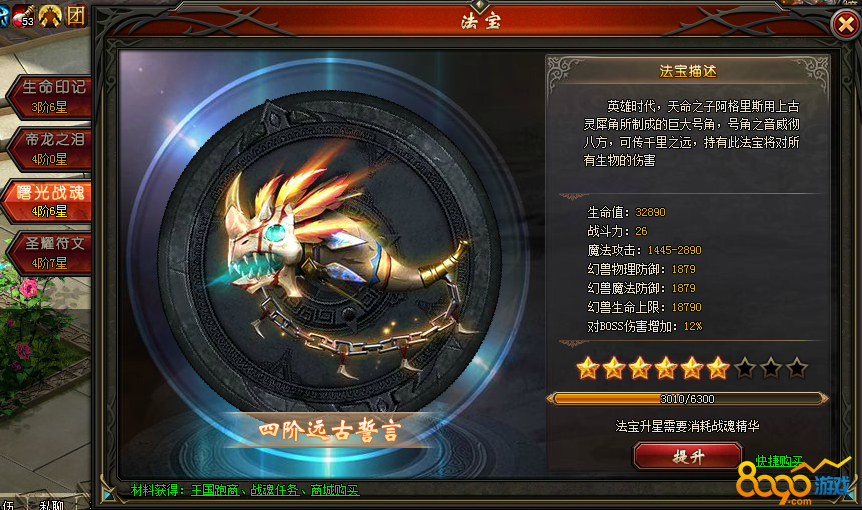Click the seventh empty star icon
862x510 pixels.
(744, 368)
